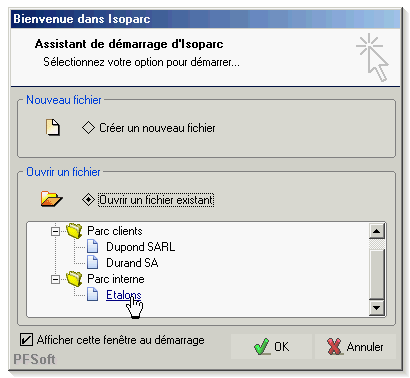Collapse the Parc interne tree node
This screenshot has height=378, width=410.
pos(55,279)
